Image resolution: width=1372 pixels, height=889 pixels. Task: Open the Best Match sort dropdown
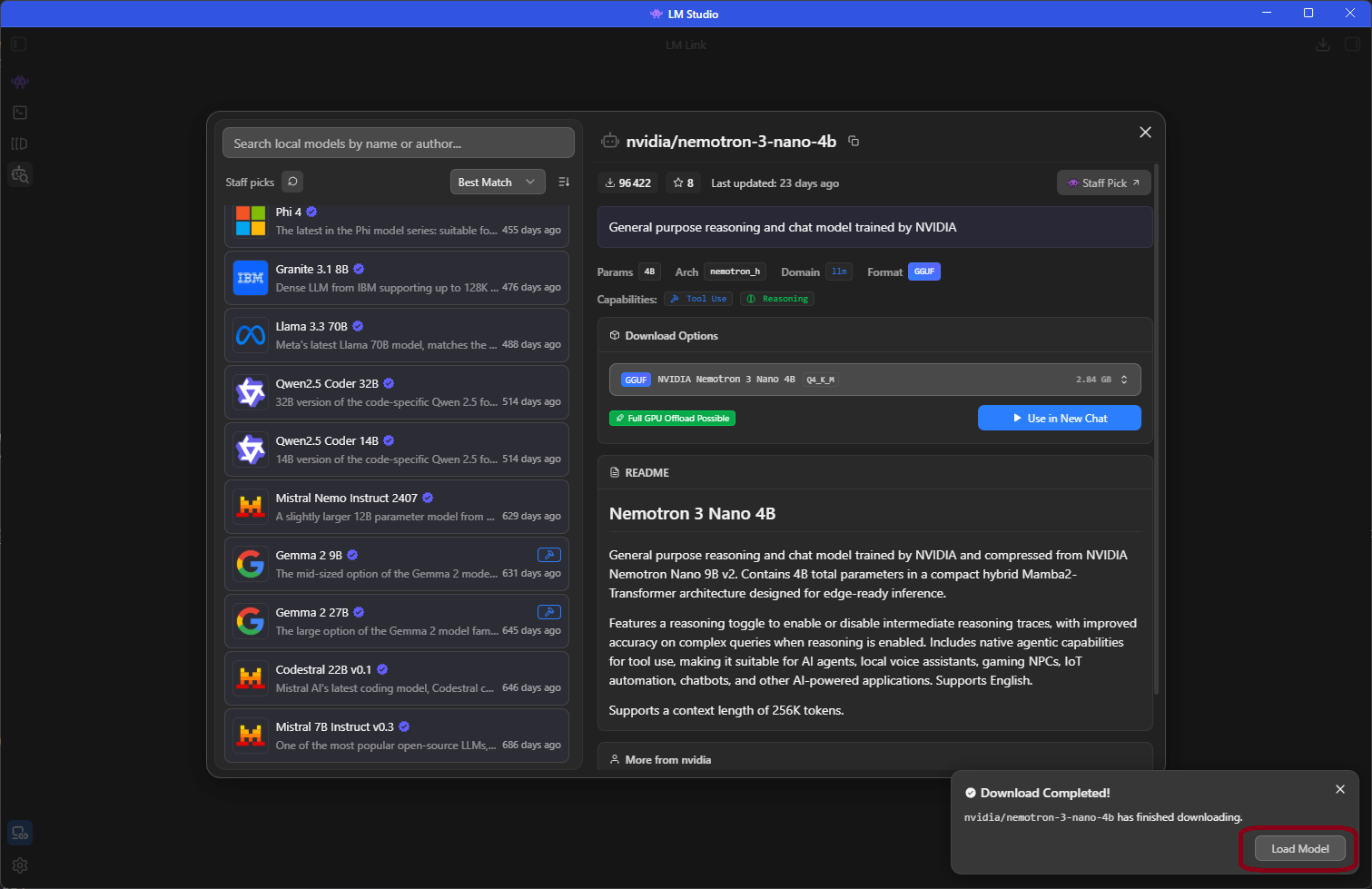(x=498, y=182)
